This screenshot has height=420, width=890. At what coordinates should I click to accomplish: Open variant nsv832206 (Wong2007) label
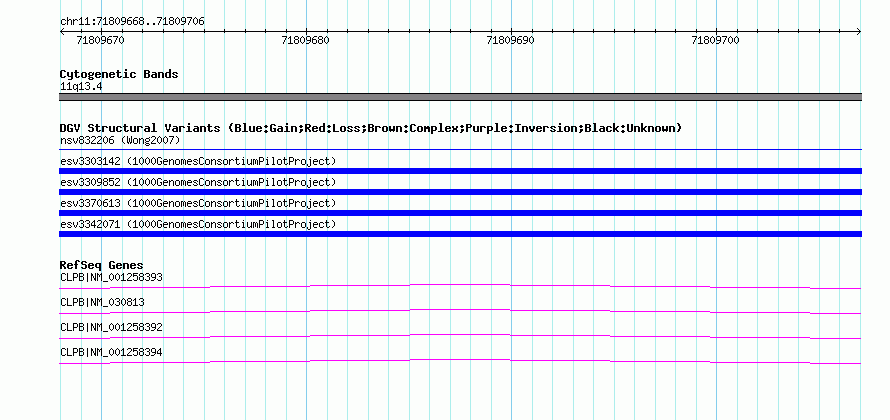pos(120,140)
